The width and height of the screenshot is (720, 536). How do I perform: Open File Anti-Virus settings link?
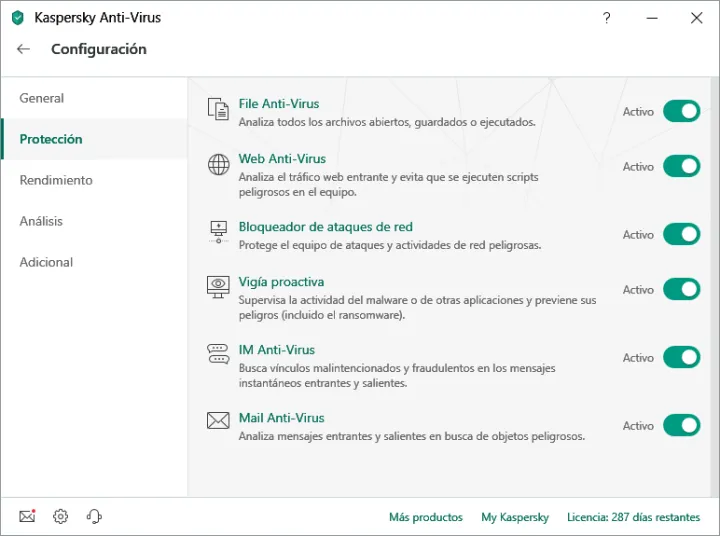coord(279,104)
